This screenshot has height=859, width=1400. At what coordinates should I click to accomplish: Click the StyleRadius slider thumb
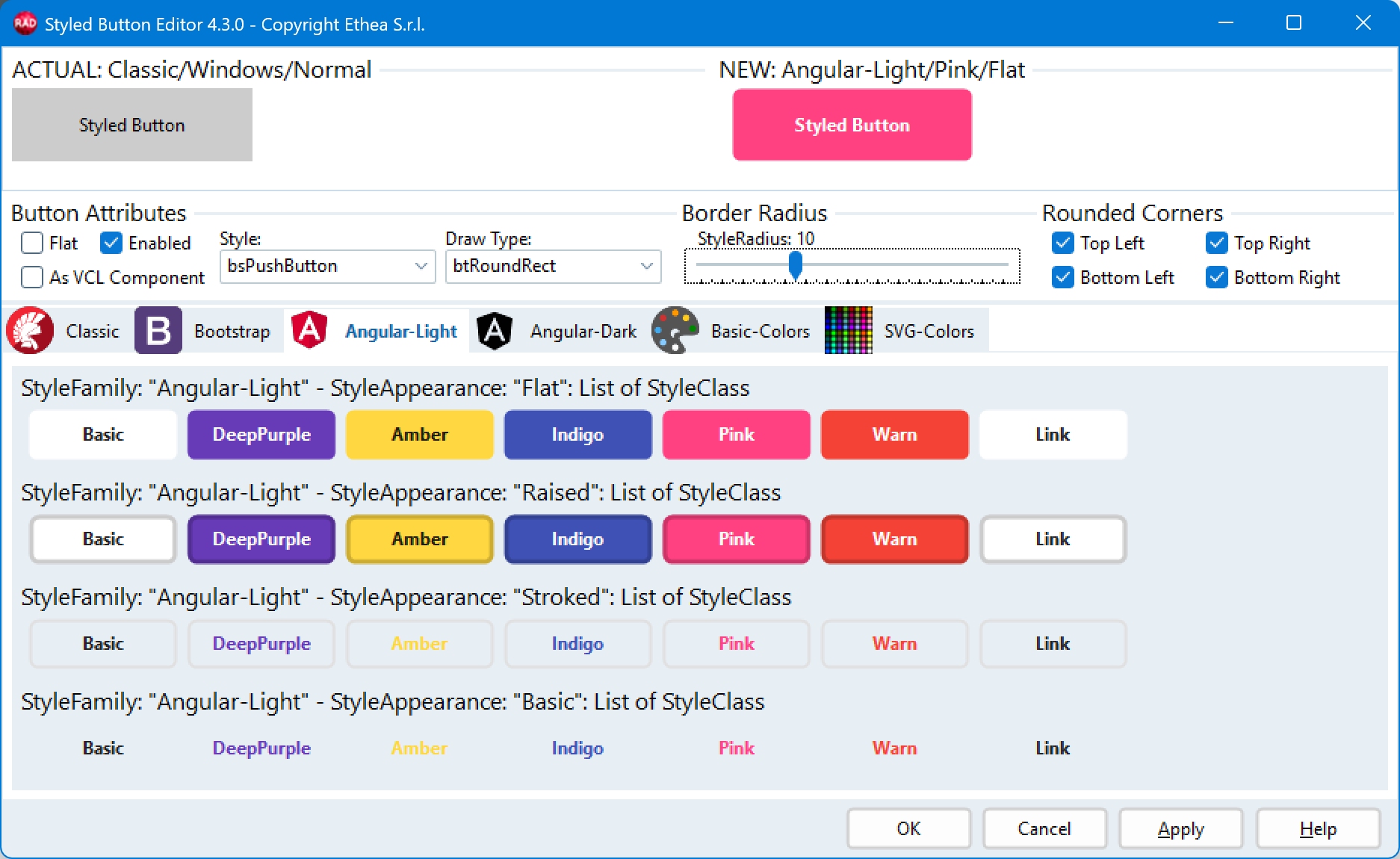click(796, 264)
